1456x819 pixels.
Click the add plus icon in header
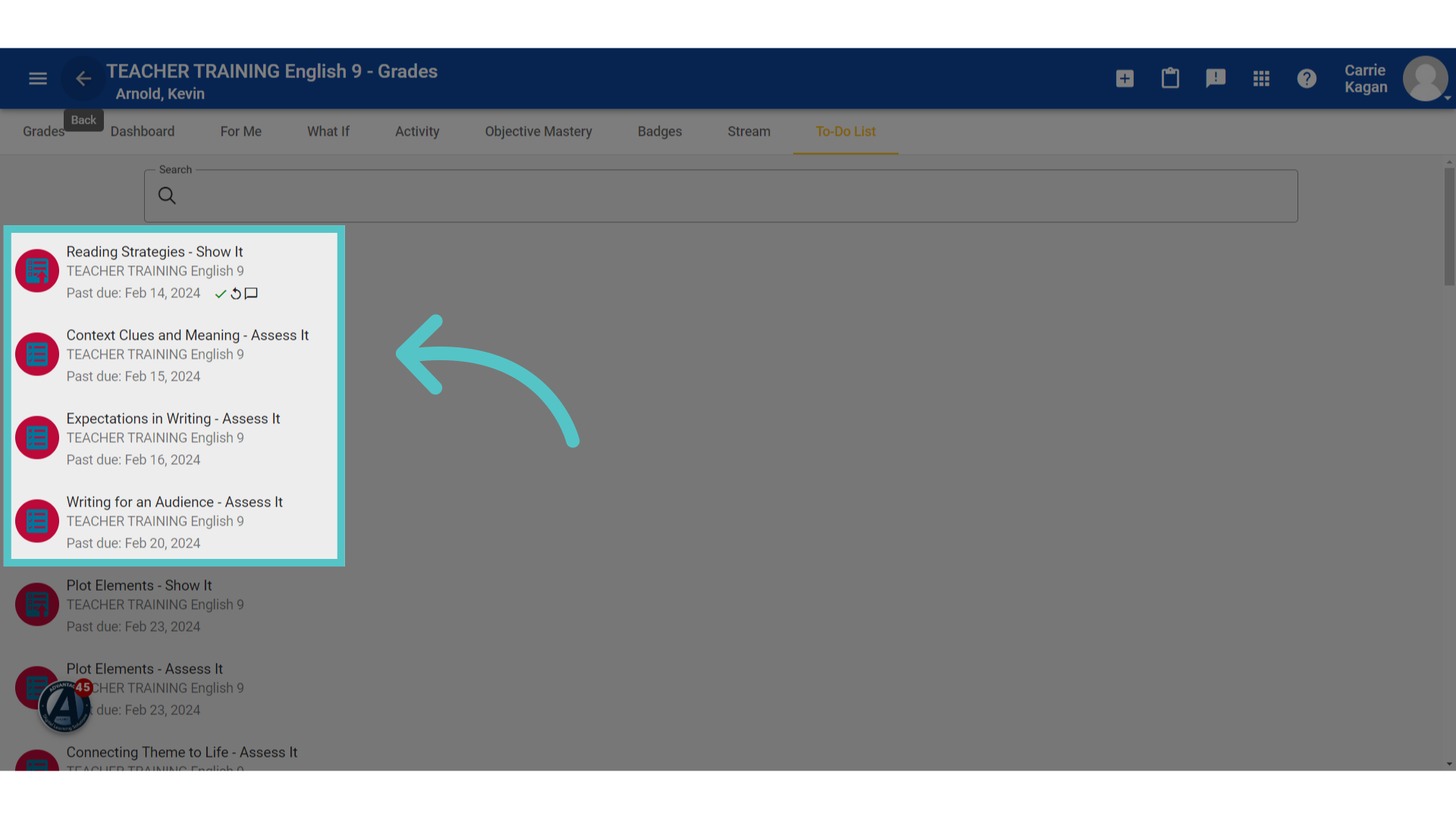[x=1125, y=79]
